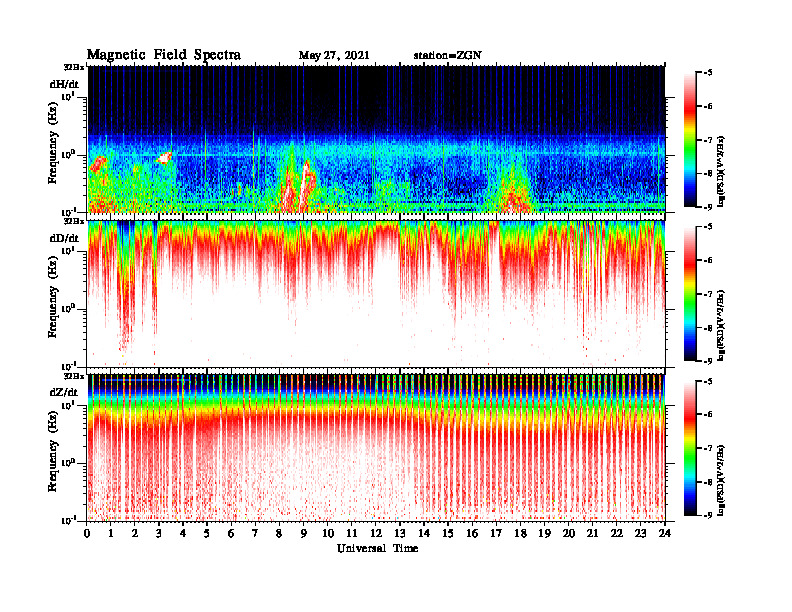792x612 pixels.
Task: Click the "-9" value on dZ/dt color scale
Action: point(708,515)
